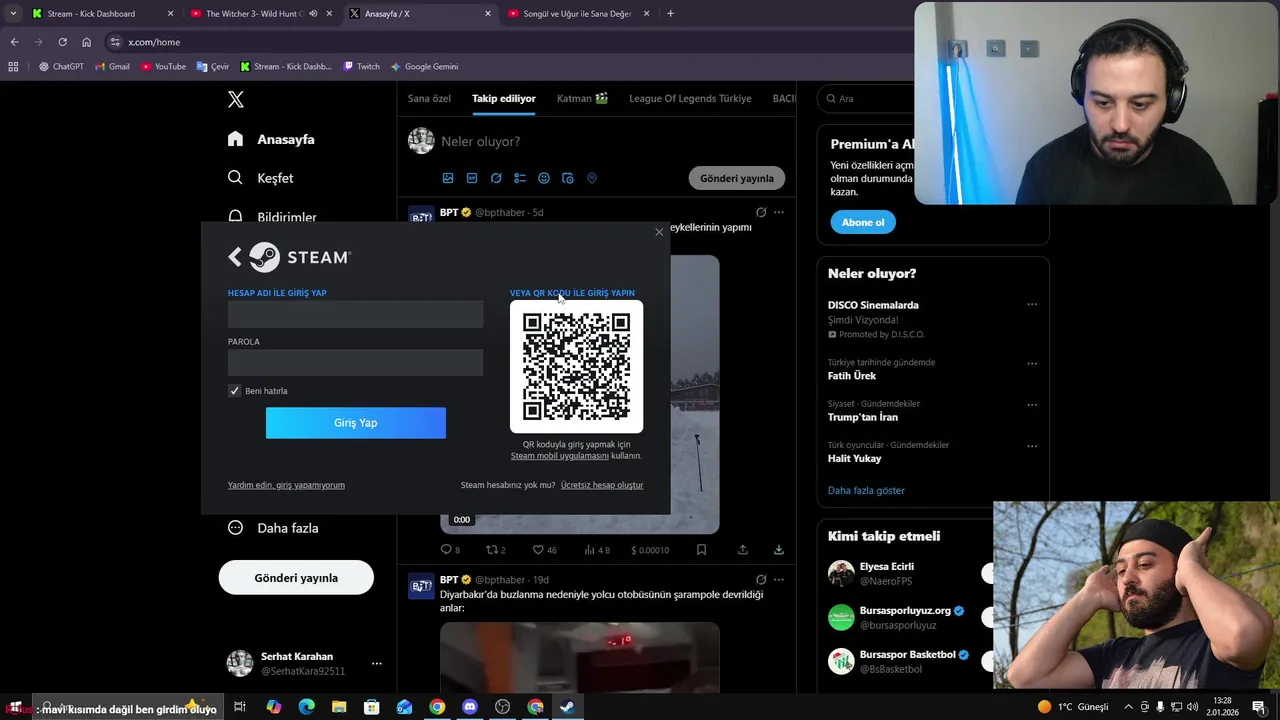
Task: Repost the BPT post with 2 reposts
Action: pos(495,550)
